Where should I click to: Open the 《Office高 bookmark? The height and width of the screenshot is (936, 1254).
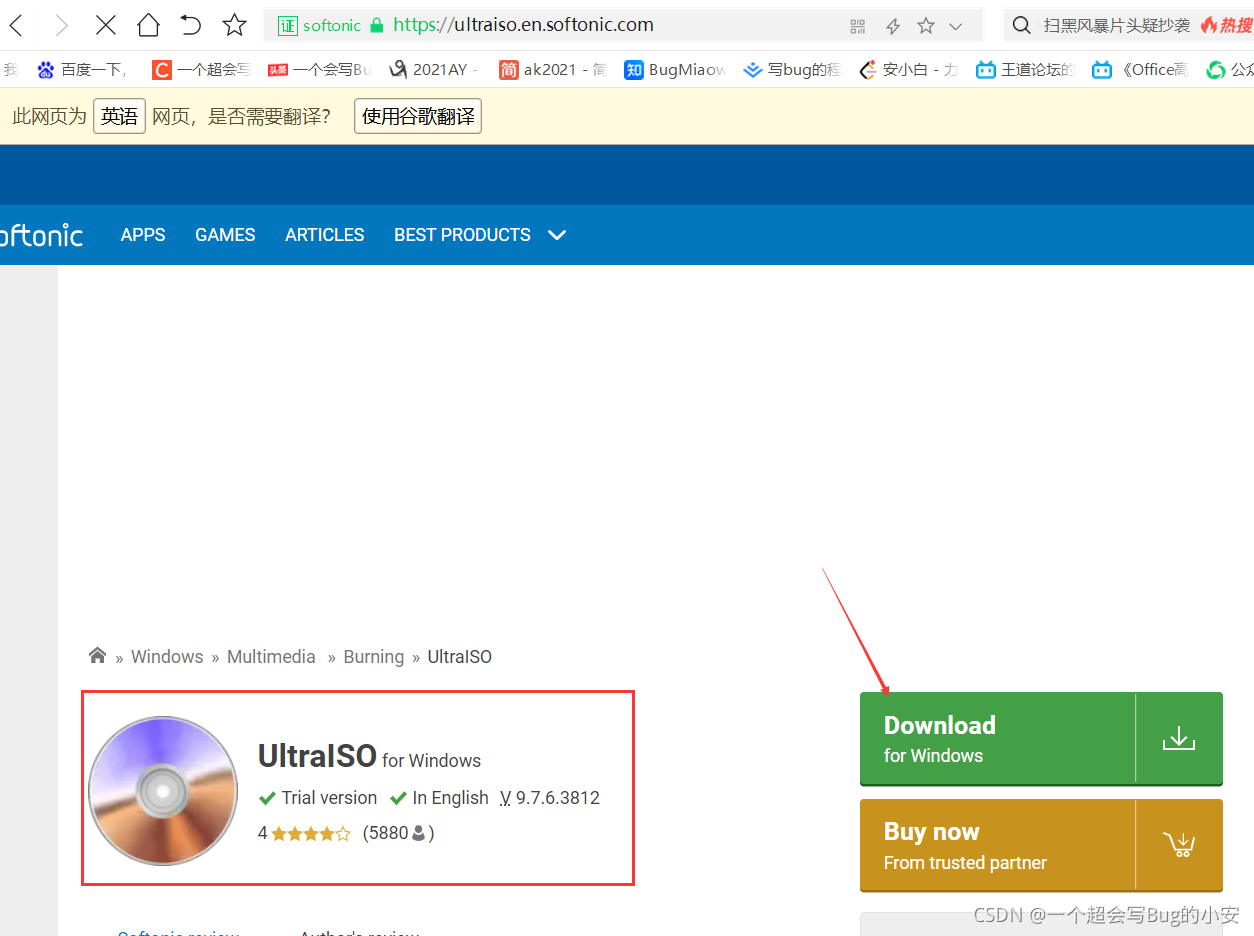[x=1141, y=70]
